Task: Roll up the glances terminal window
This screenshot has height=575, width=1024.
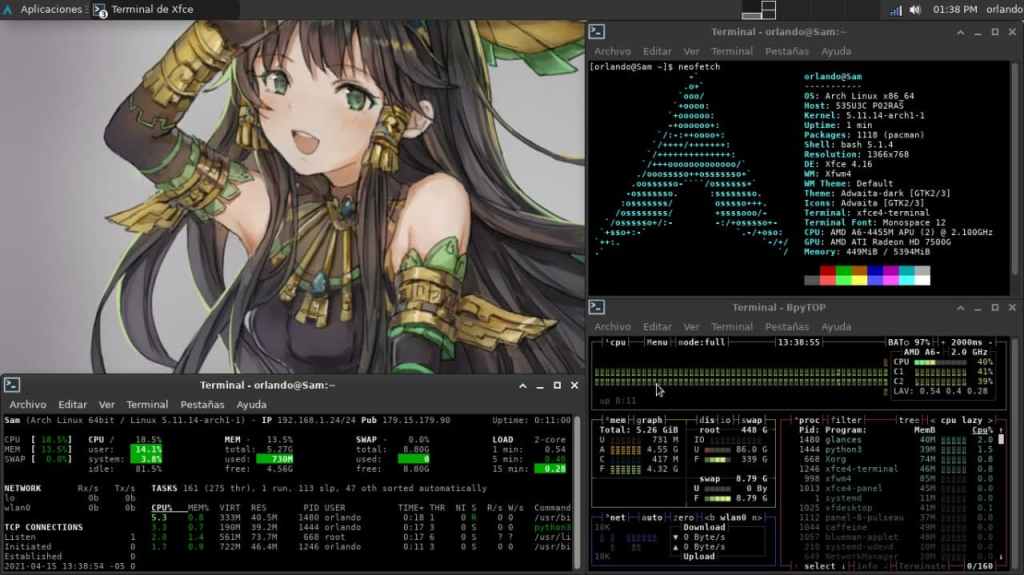Action: pyautogui.click(x=522, y=385)
